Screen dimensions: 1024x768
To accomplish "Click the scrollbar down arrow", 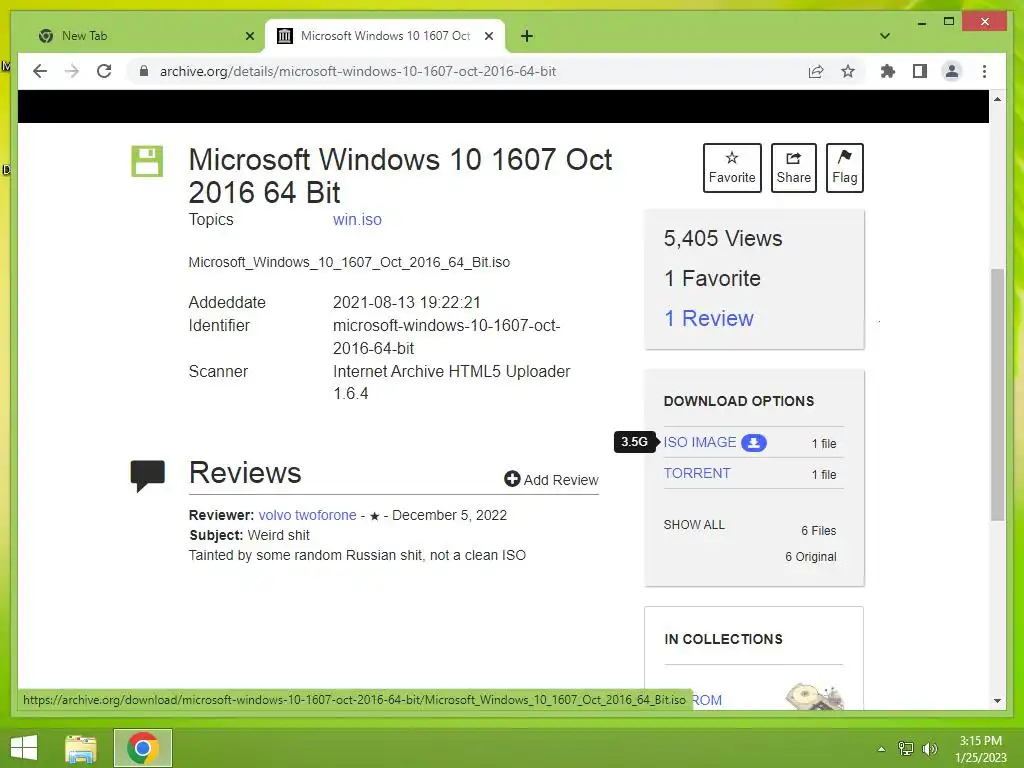I will pos(997,701).
